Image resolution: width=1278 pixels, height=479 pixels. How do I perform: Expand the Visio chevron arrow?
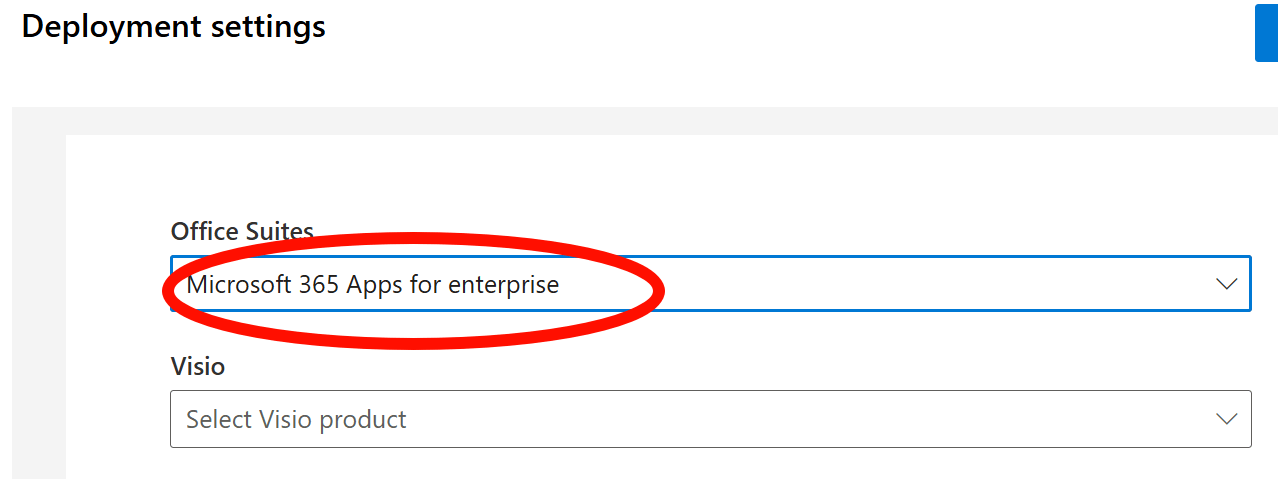(x=1226, y=419)
